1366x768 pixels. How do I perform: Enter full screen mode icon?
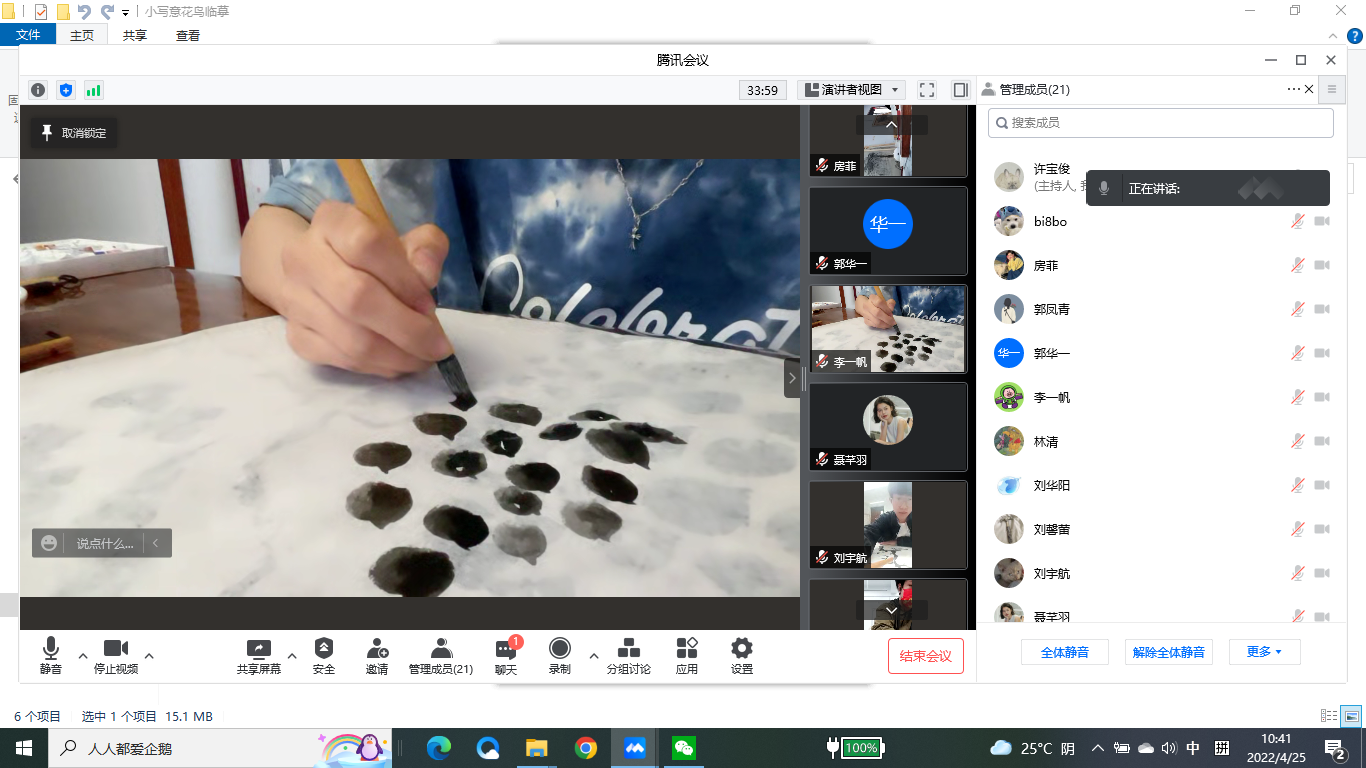(927, 90)
